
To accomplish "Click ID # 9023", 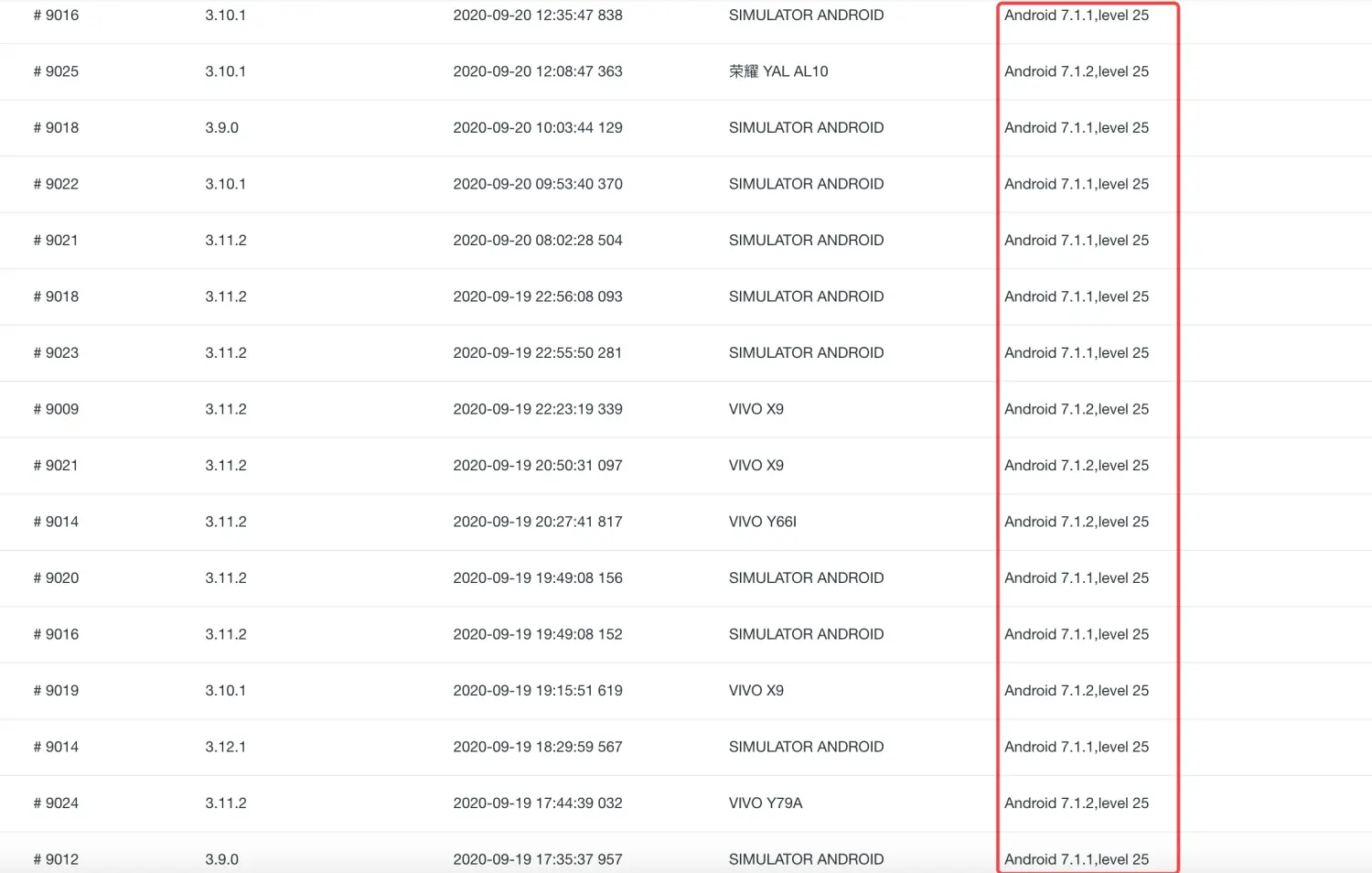I will tap(56, 352).
